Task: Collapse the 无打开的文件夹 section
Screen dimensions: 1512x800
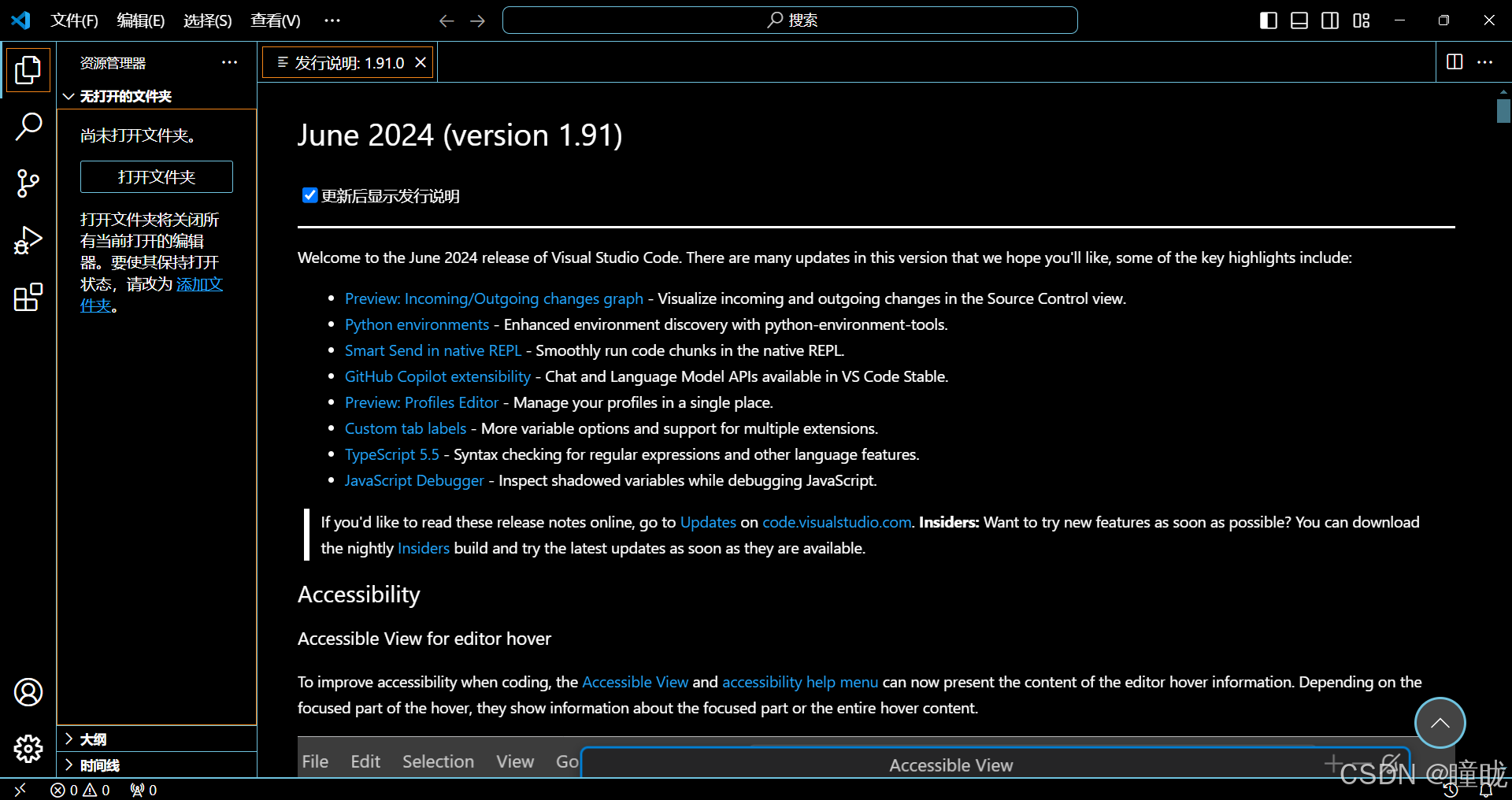Action: point(156,96)
